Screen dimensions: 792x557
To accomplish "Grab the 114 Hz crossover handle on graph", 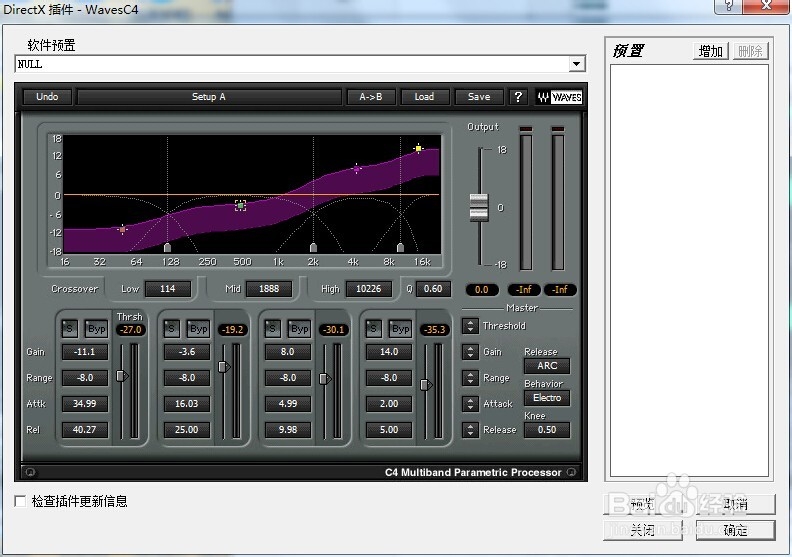I will [167, 247].
